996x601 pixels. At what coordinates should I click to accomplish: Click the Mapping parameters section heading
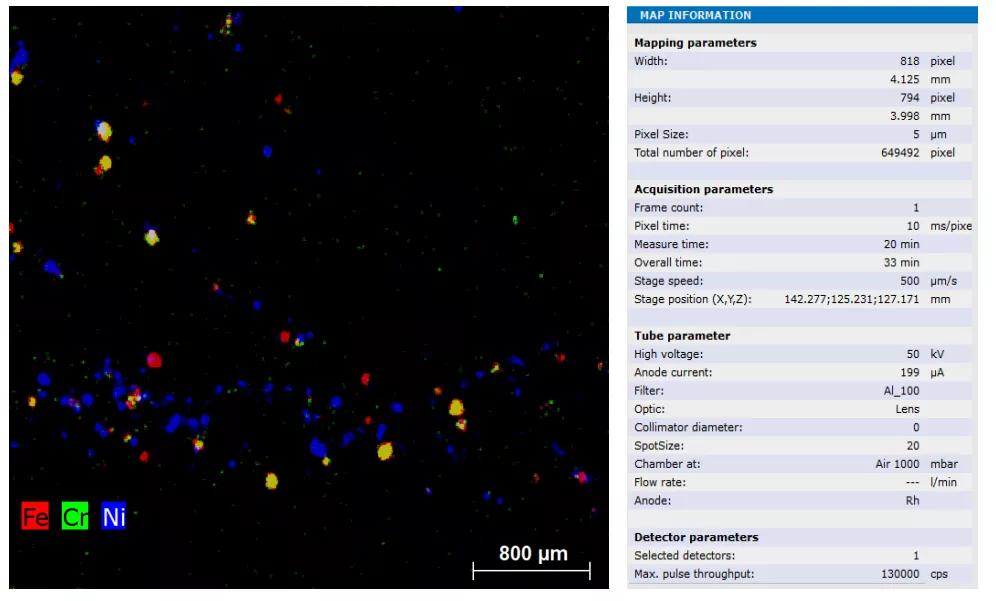pos(695,43)
